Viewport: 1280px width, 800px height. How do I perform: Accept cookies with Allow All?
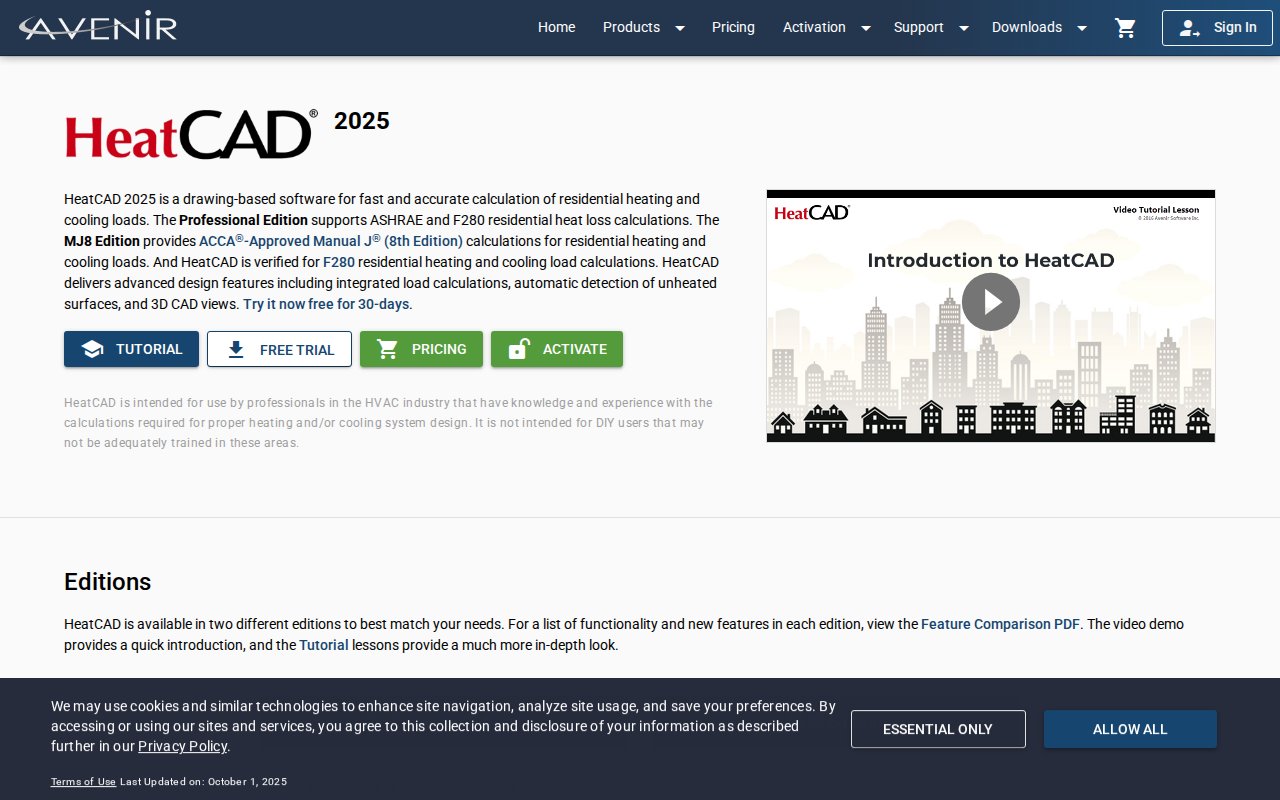pyautogui.click(x=1130, y=729)
